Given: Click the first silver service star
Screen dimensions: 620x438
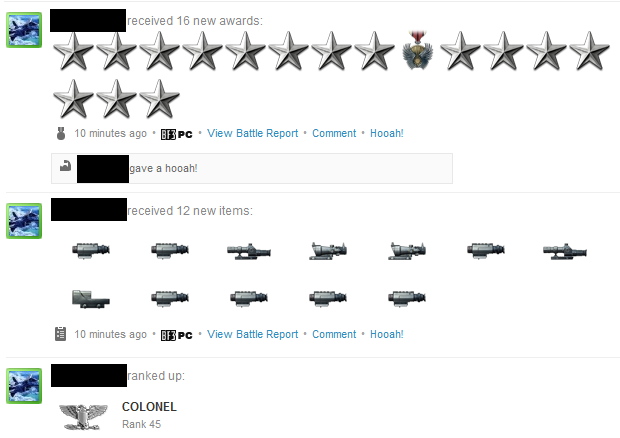Looking at the screenshot, I should click(x=73, y=51).
